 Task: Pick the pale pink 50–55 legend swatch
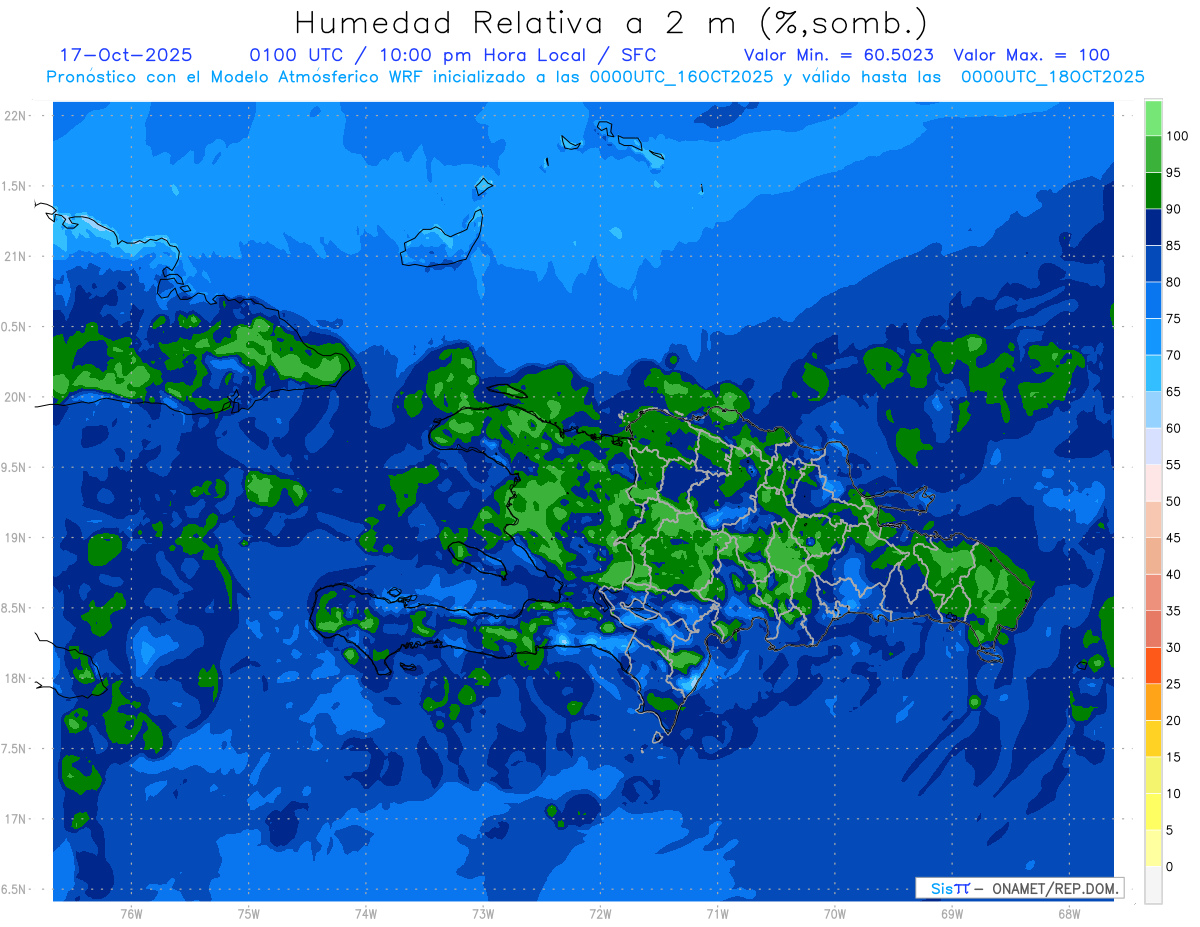(1153, 483)
